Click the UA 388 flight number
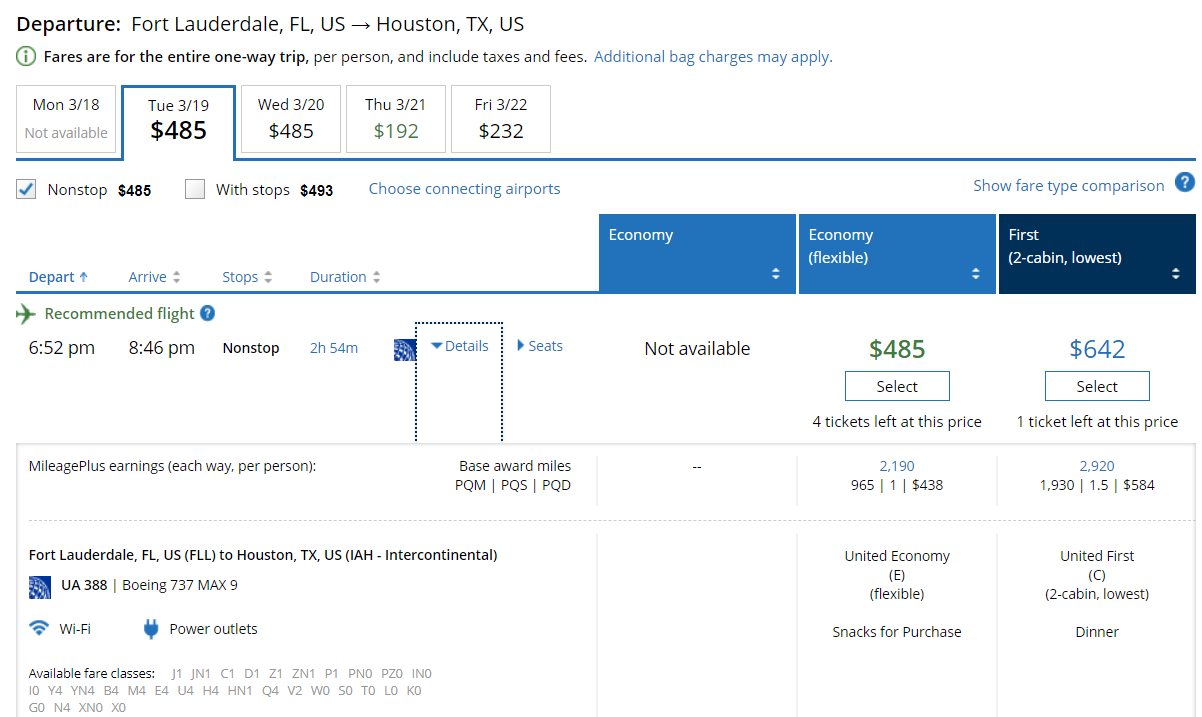1202x717 pixels. [84, 585]
